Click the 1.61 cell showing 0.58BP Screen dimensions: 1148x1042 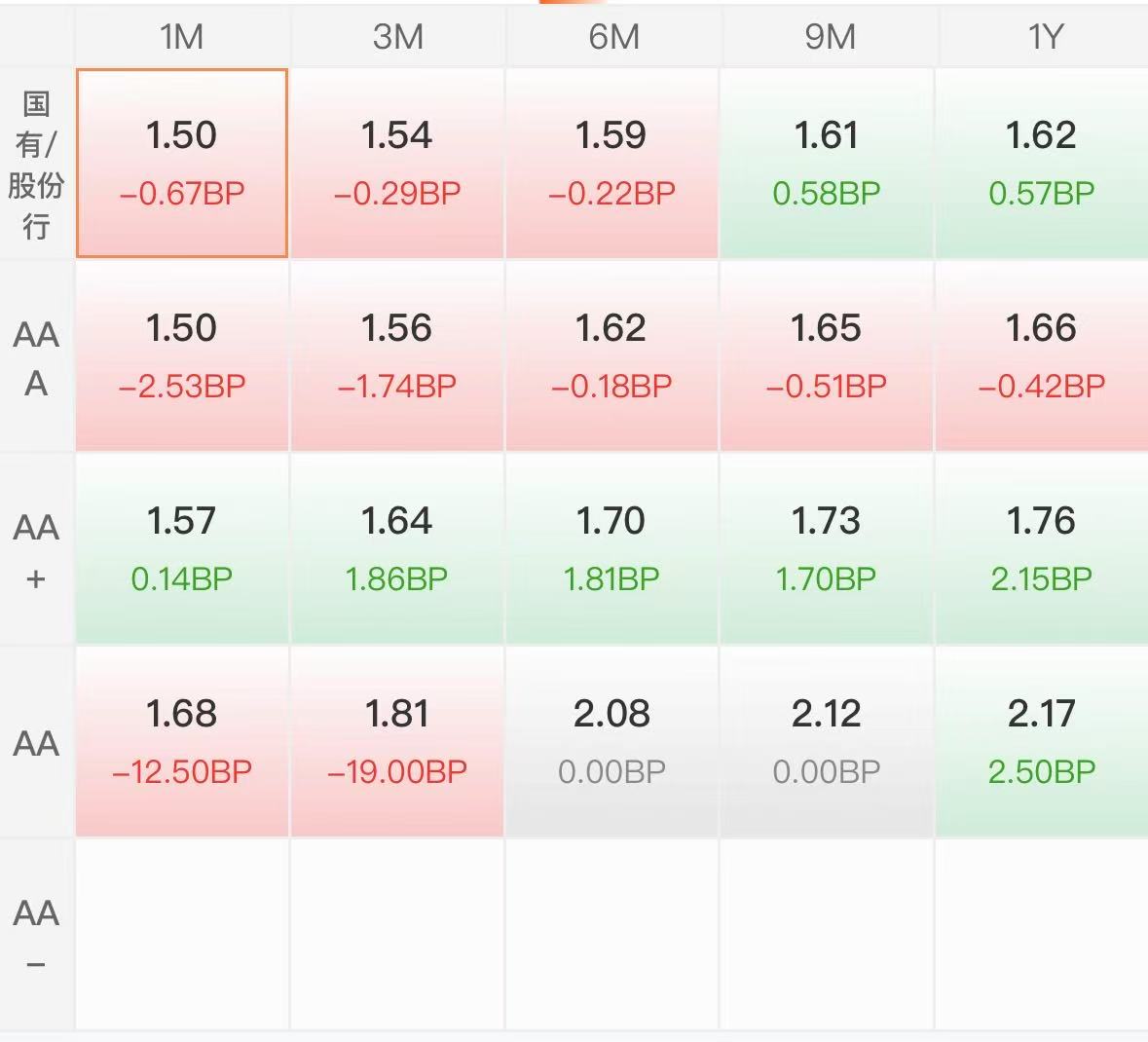point(828,164)
